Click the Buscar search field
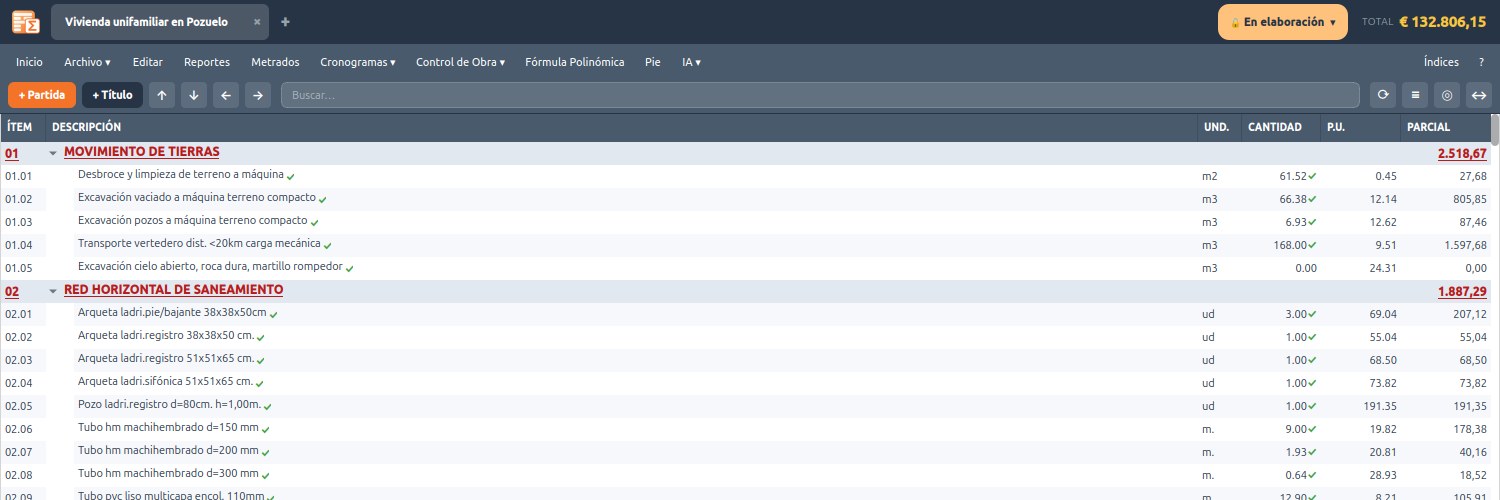Image resolution: width=1500 pixels, height=500 pixels. click(820, 95)
